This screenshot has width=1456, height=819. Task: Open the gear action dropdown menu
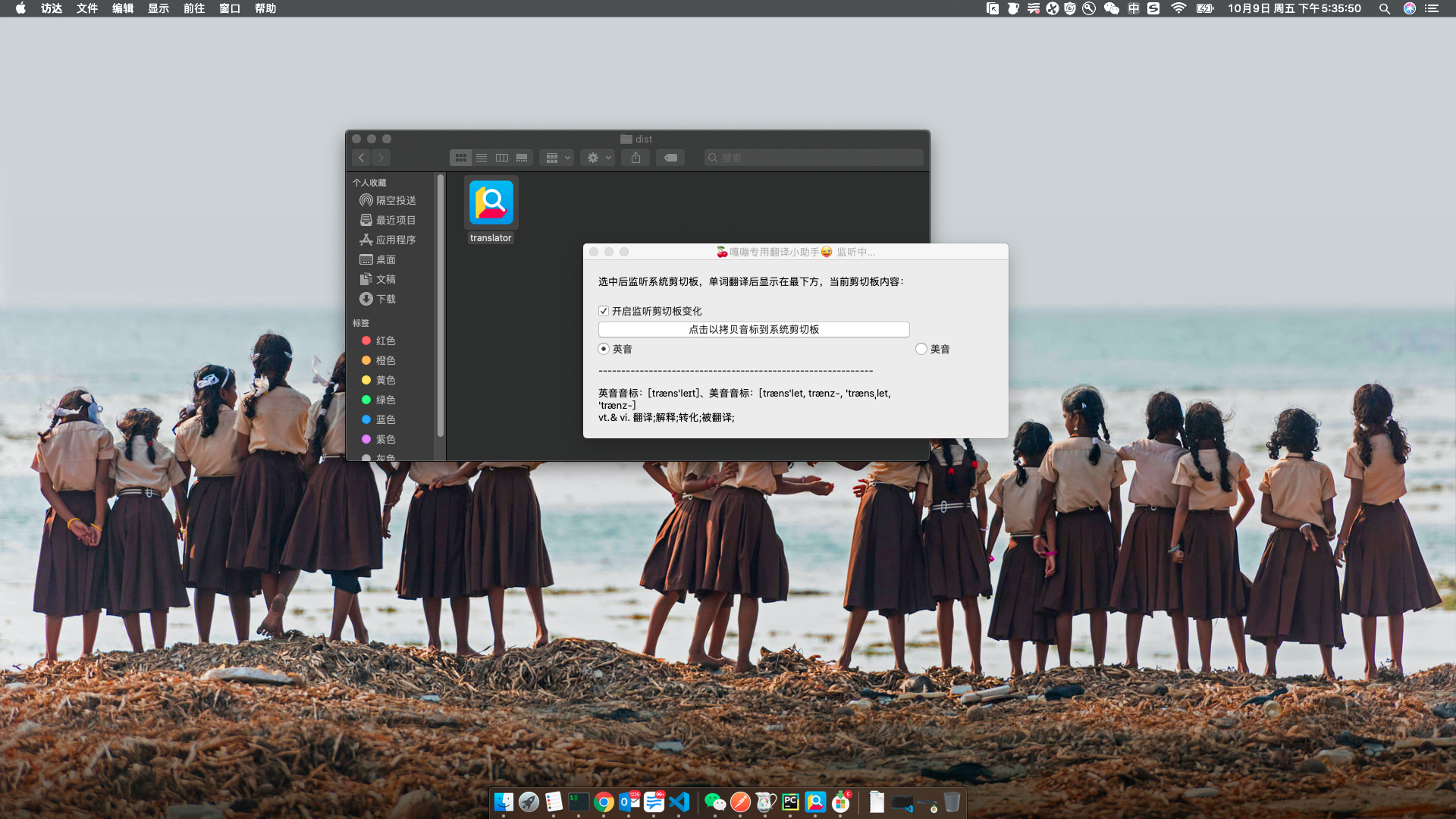pos(598,158)
